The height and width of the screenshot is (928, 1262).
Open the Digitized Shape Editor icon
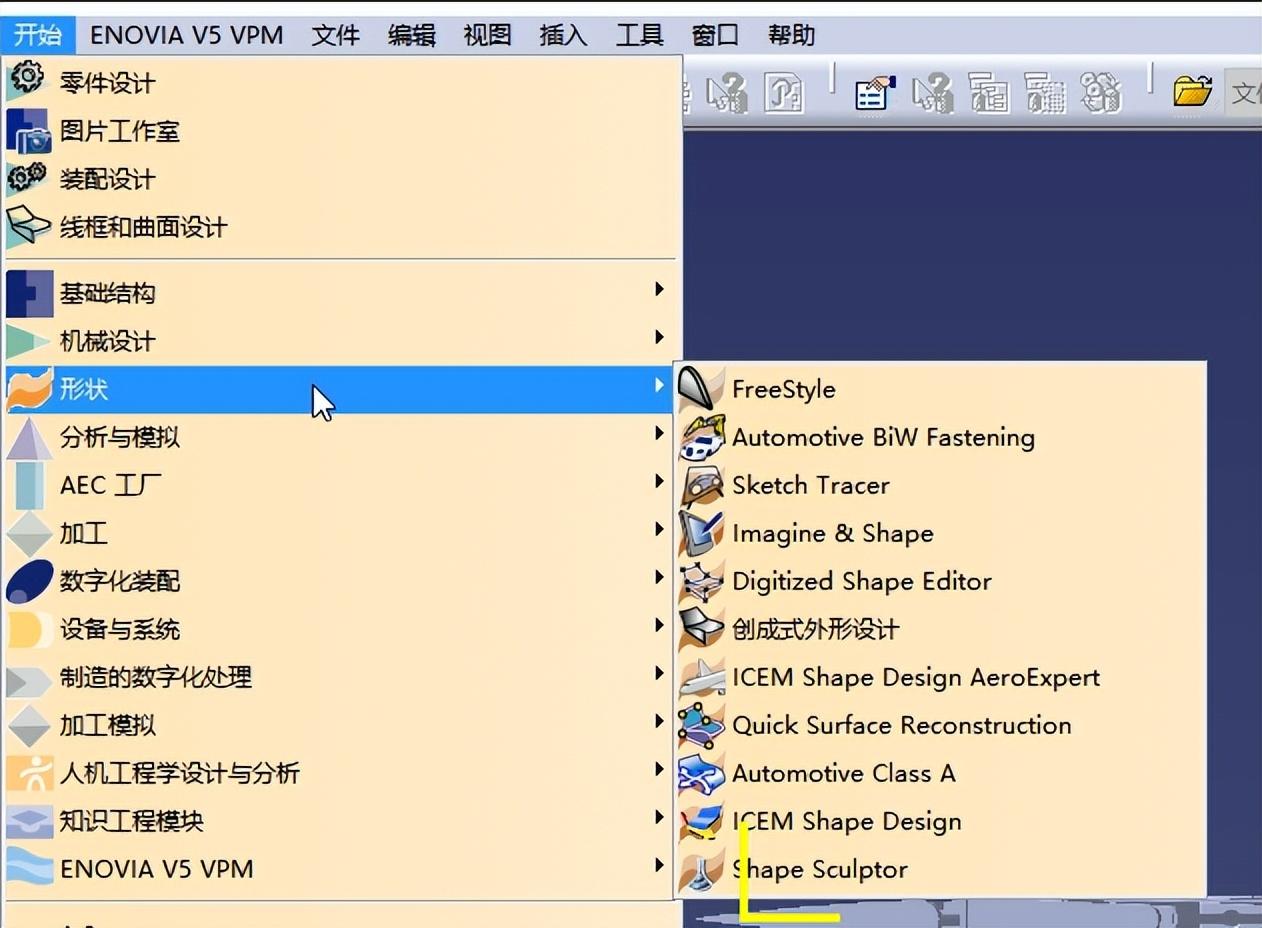point(701,581)
